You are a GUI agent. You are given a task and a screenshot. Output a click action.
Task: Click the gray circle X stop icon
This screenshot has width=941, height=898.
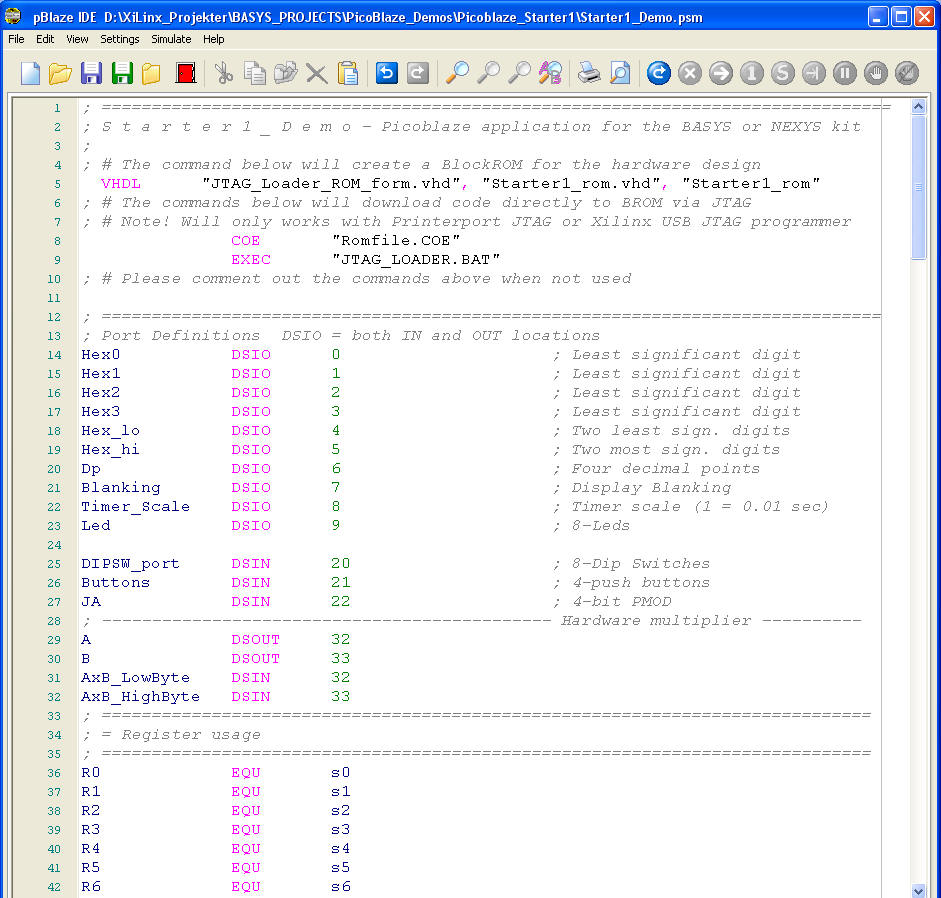[690, 73]
